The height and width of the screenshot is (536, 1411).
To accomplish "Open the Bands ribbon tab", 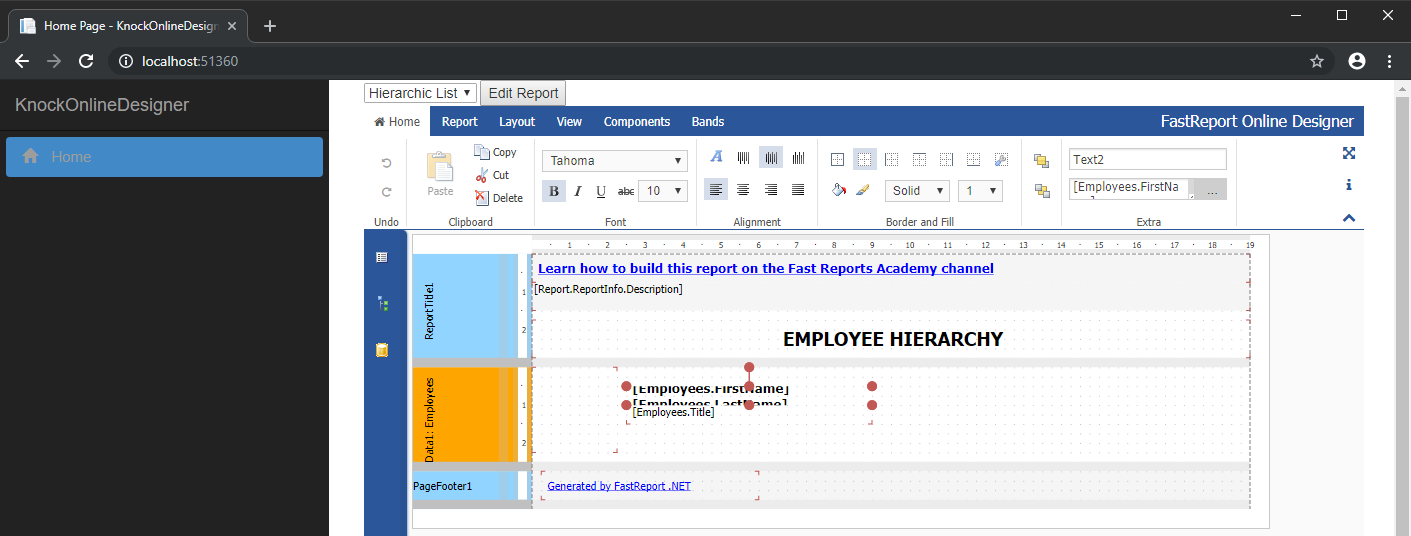I will (708, 122).
